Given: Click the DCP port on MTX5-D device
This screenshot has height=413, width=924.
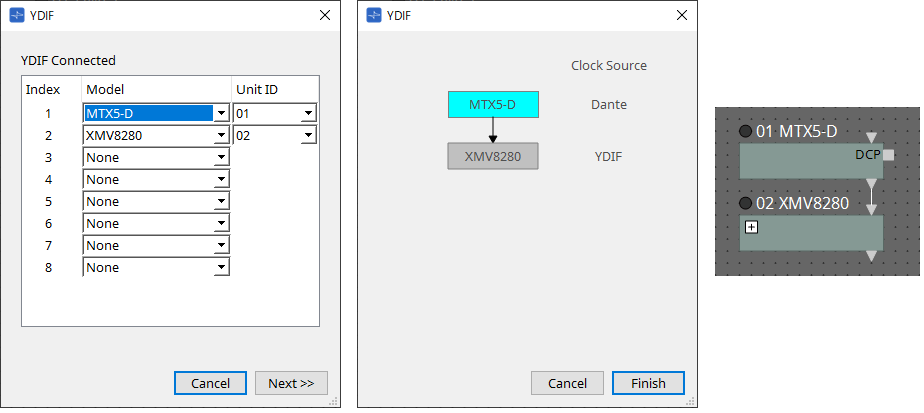Looking at the screenshot, I should pyautogui.click(x=888, y=155).
